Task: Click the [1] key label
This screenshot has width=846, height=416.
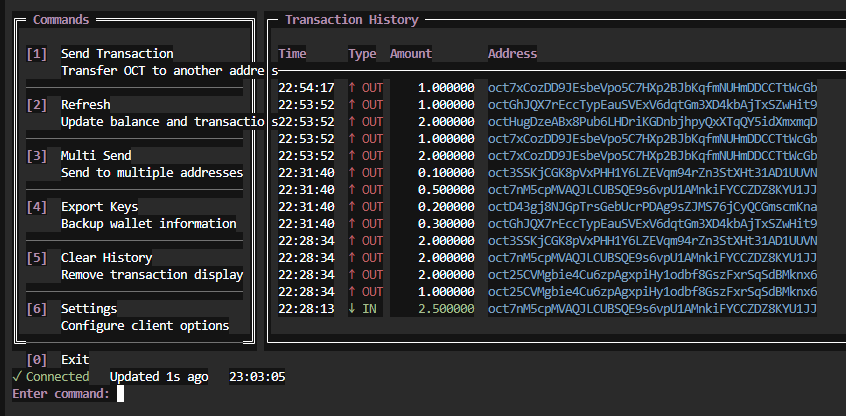Action: tap(37, 53)
